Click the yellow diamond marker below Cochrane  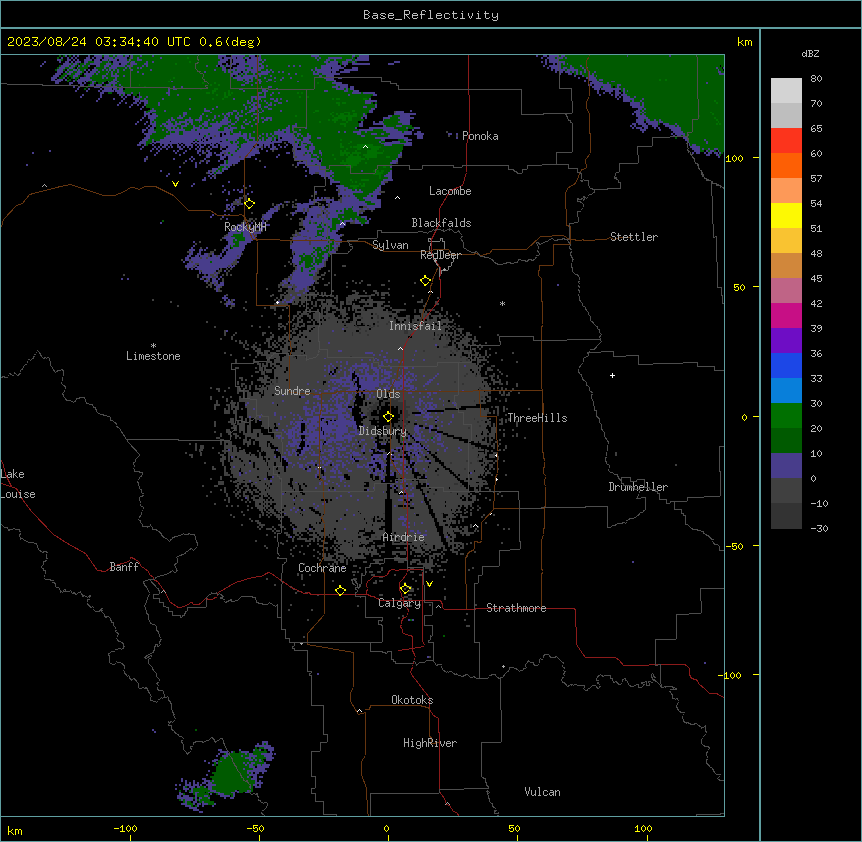click(x=340, y=590)
